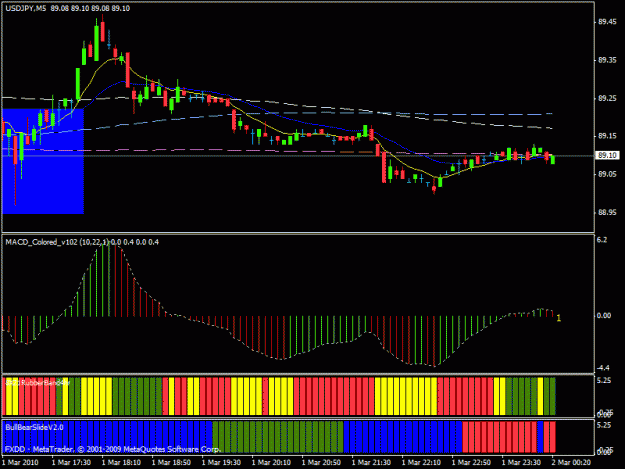This screenshot has width=625, height=469.
Task: Click the 1 Mar 22:10 time axis label
Action: click(421, 463)
